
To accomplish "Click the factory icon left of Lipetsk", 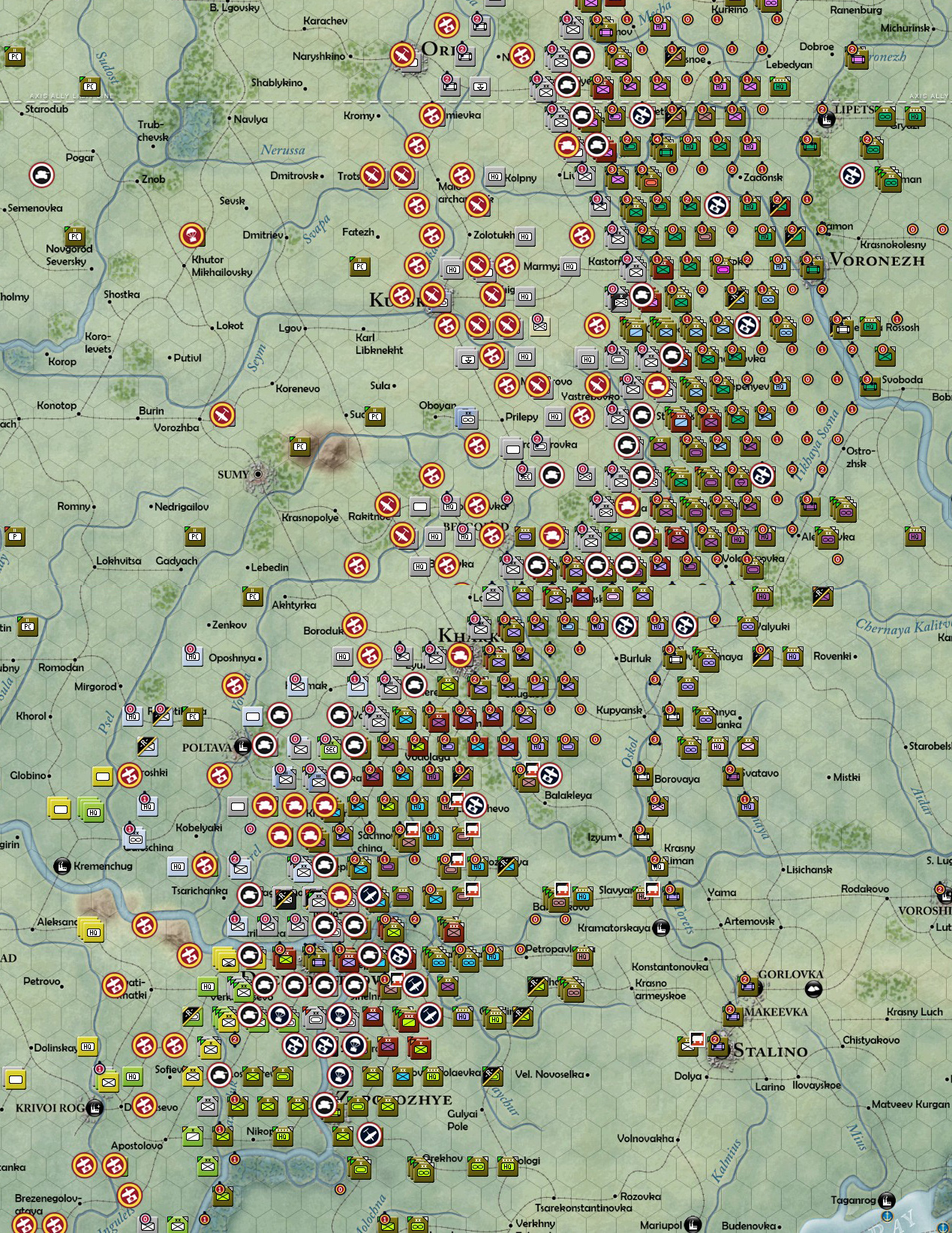I will coord(827,118).
